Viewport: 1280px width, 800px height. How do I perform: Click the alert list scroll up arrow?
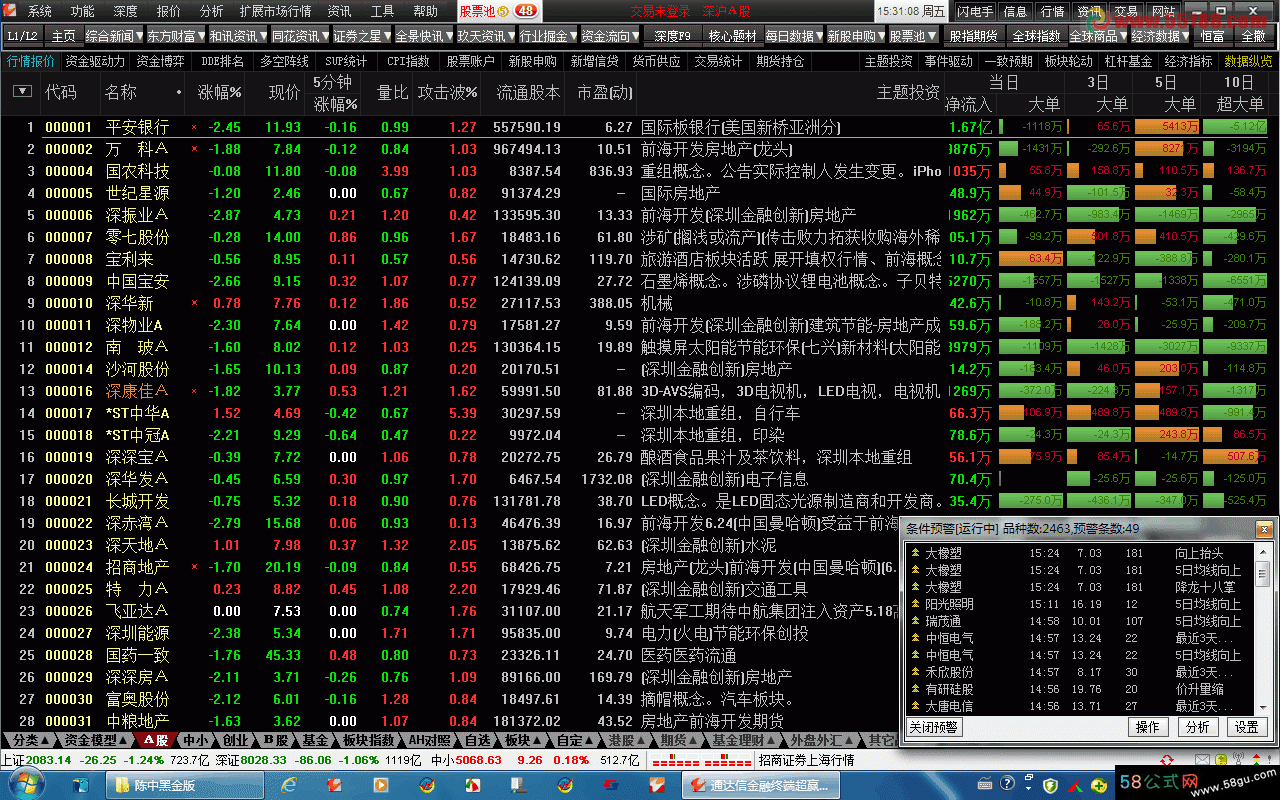(x=1263, y=552)
